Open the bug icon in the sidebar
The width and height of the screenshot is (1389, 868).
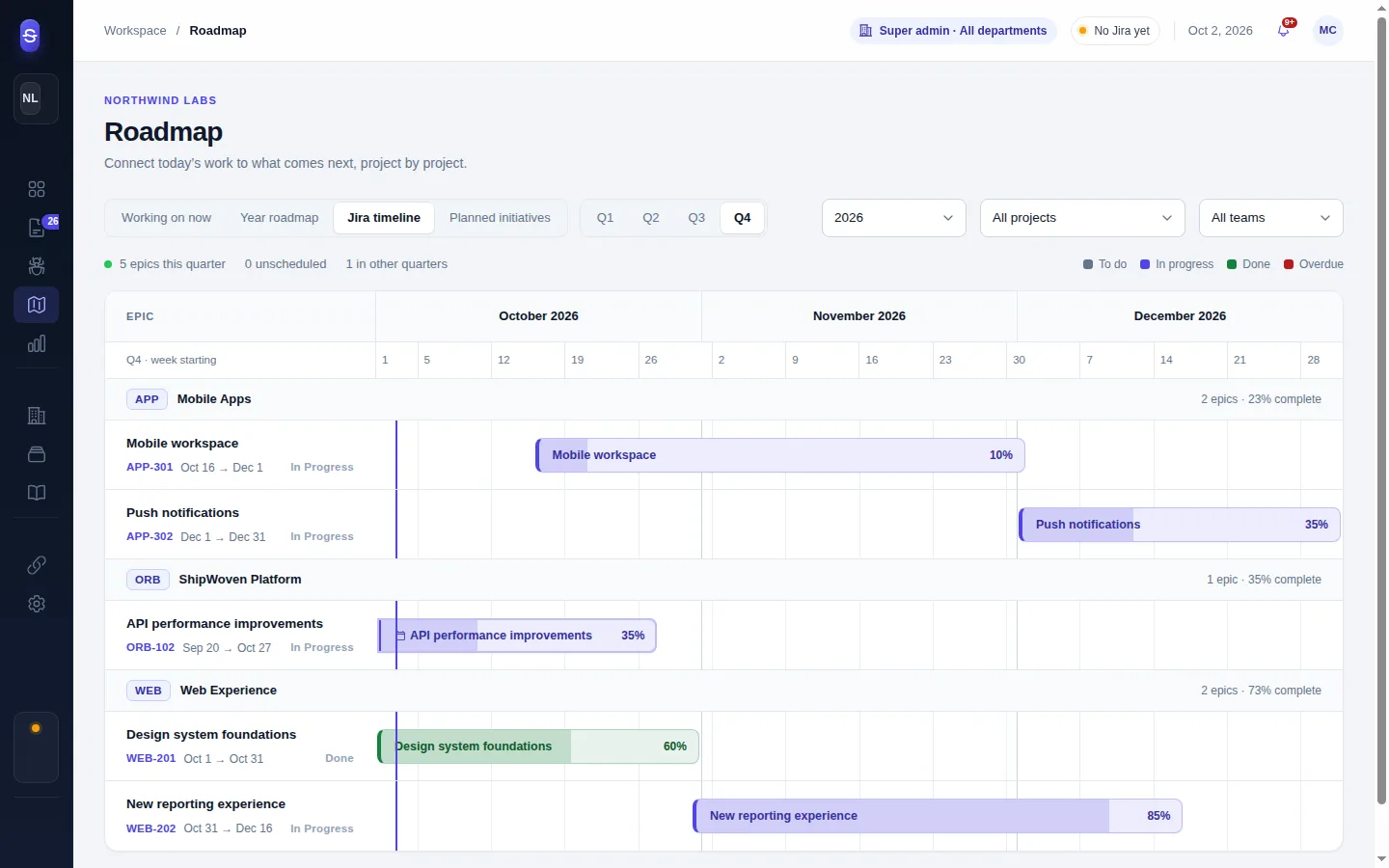(37, 266)
